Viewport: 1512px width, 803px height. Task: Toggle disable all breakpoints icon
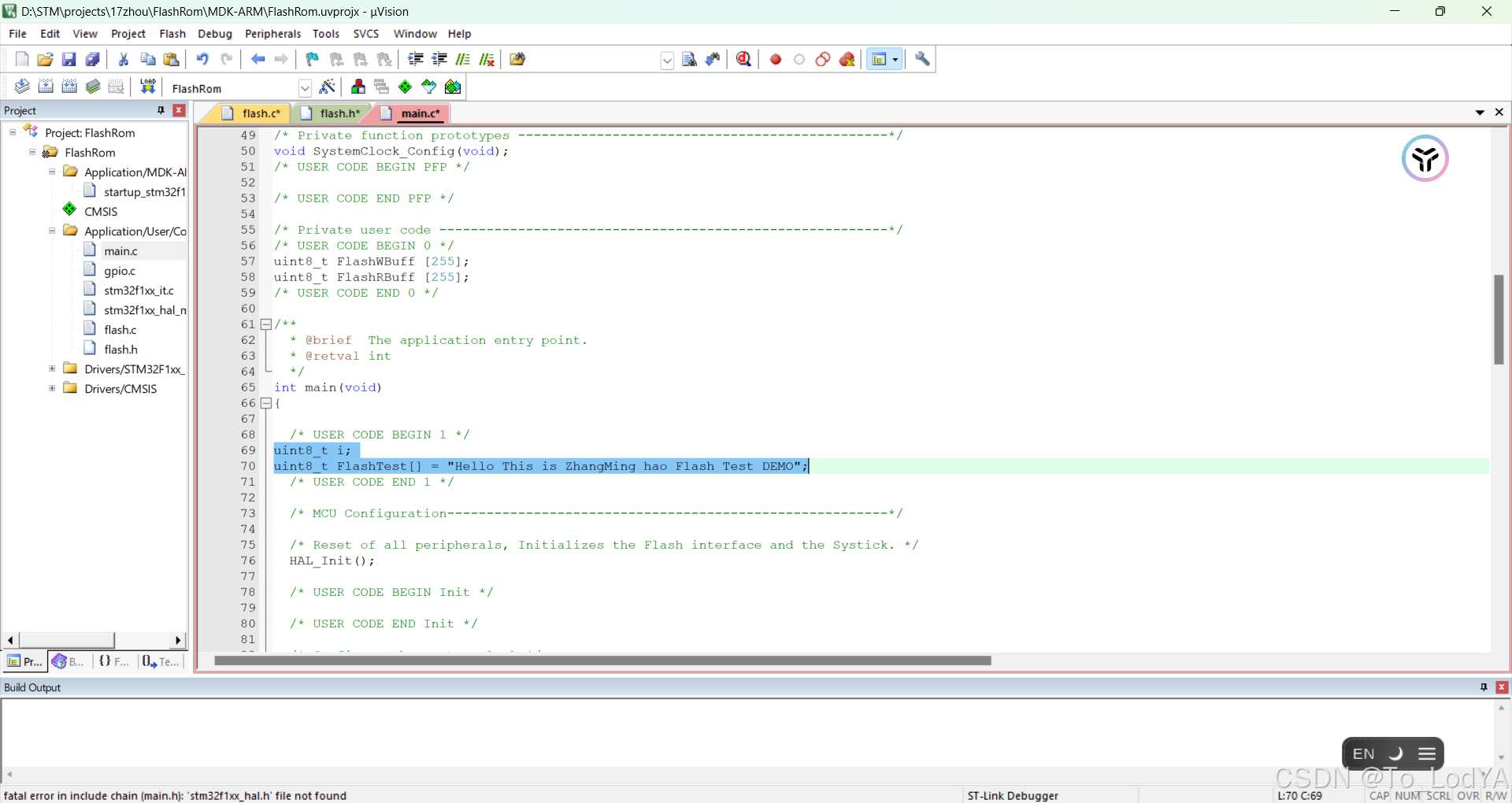[x=823, y=59]
